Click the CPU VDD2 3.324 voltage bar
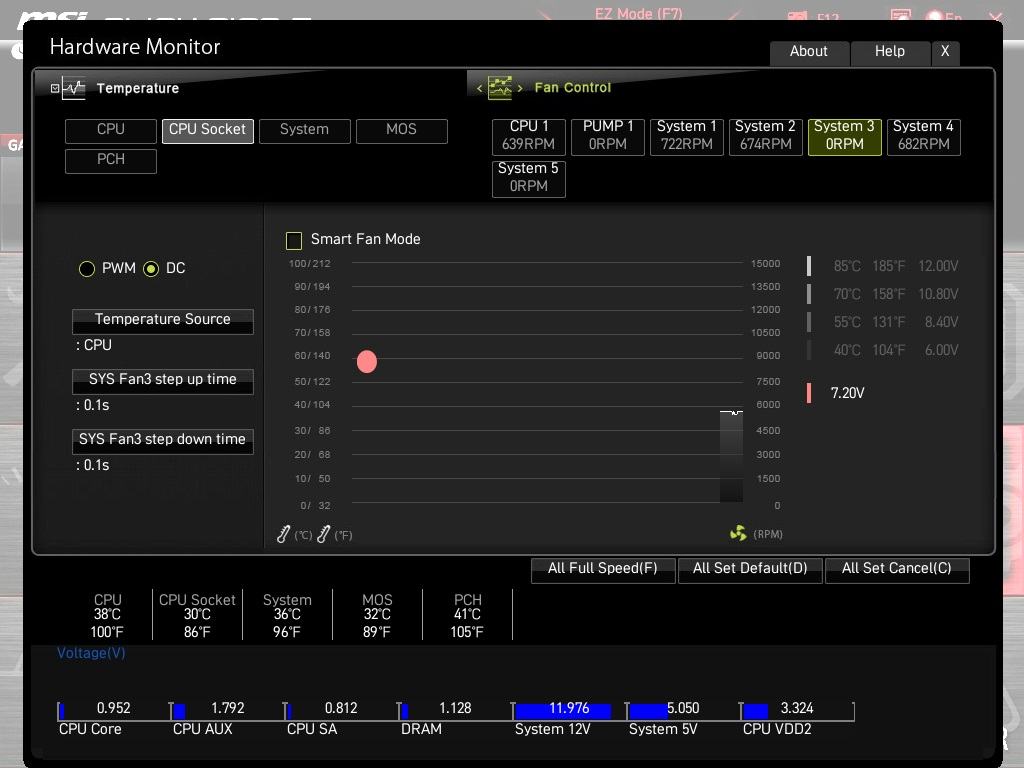1024x768 pixels. click(x=797, y=711)
